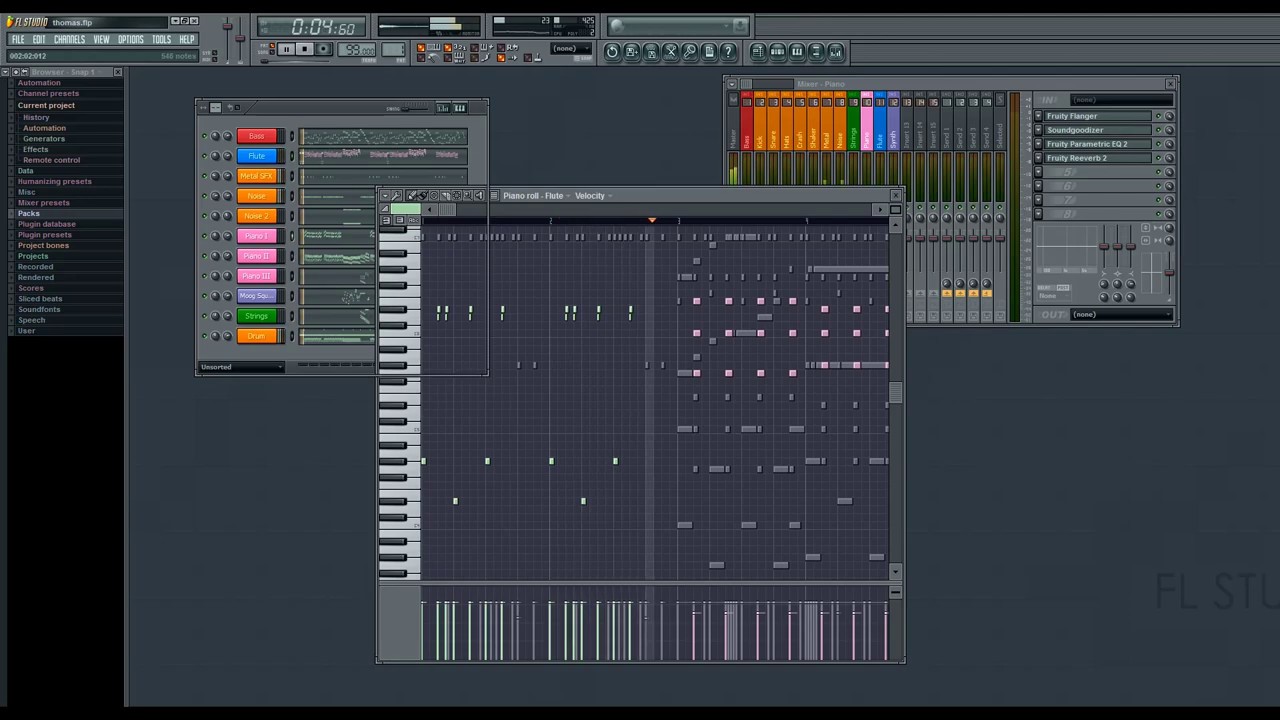Toggle the Fruity Reeverb 2 enable LED
This screenshot has width=1280, height=720.
point(1159,158)
